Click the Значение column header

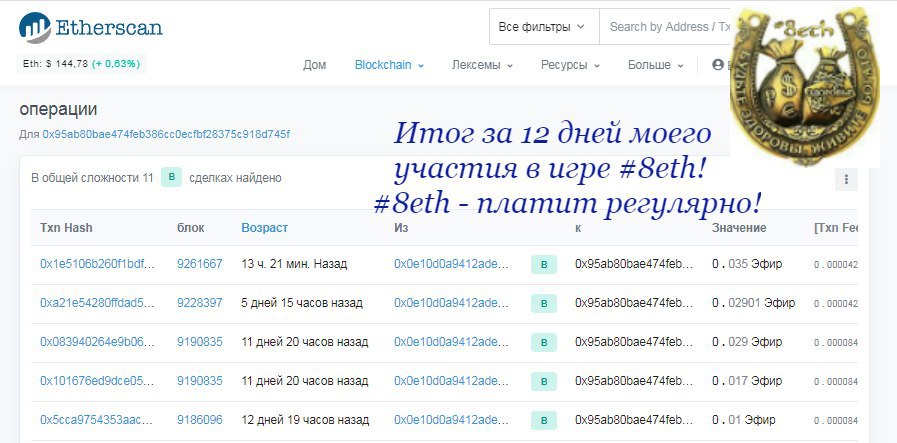point(739,228)
